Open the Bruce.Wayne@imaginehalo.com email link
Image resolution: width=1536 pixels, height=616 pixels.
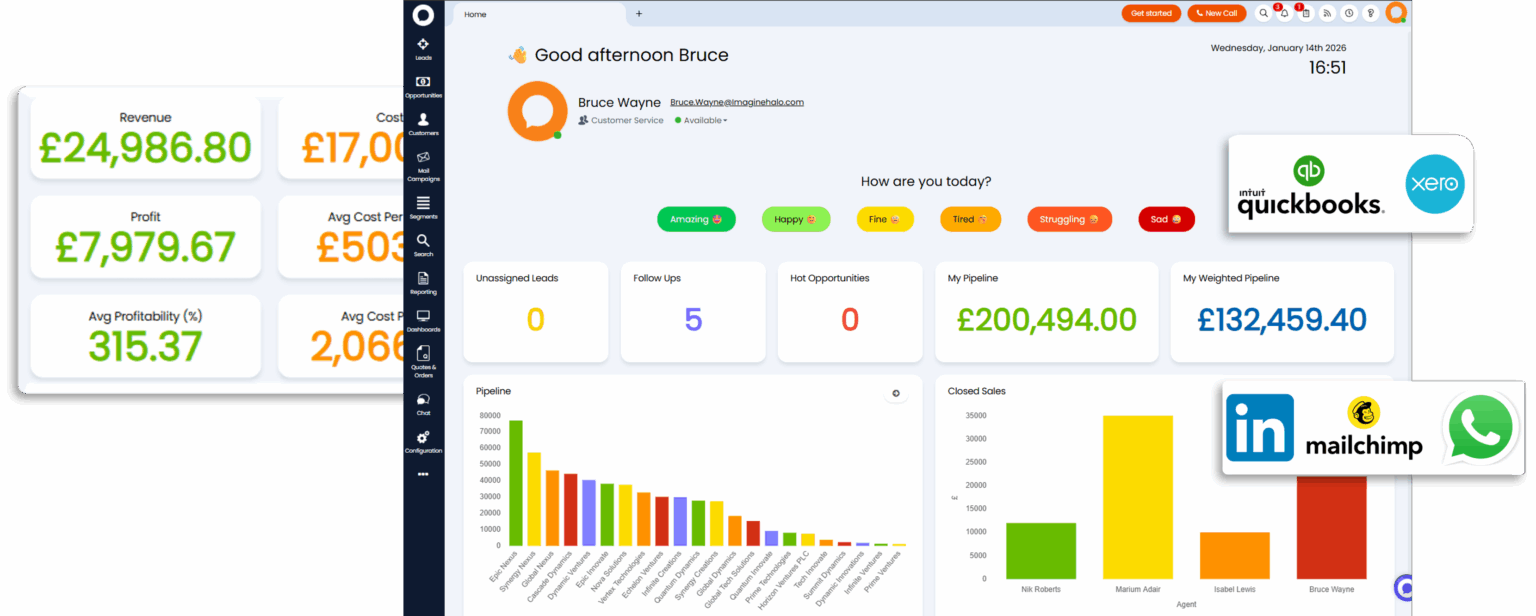(736, 102)
